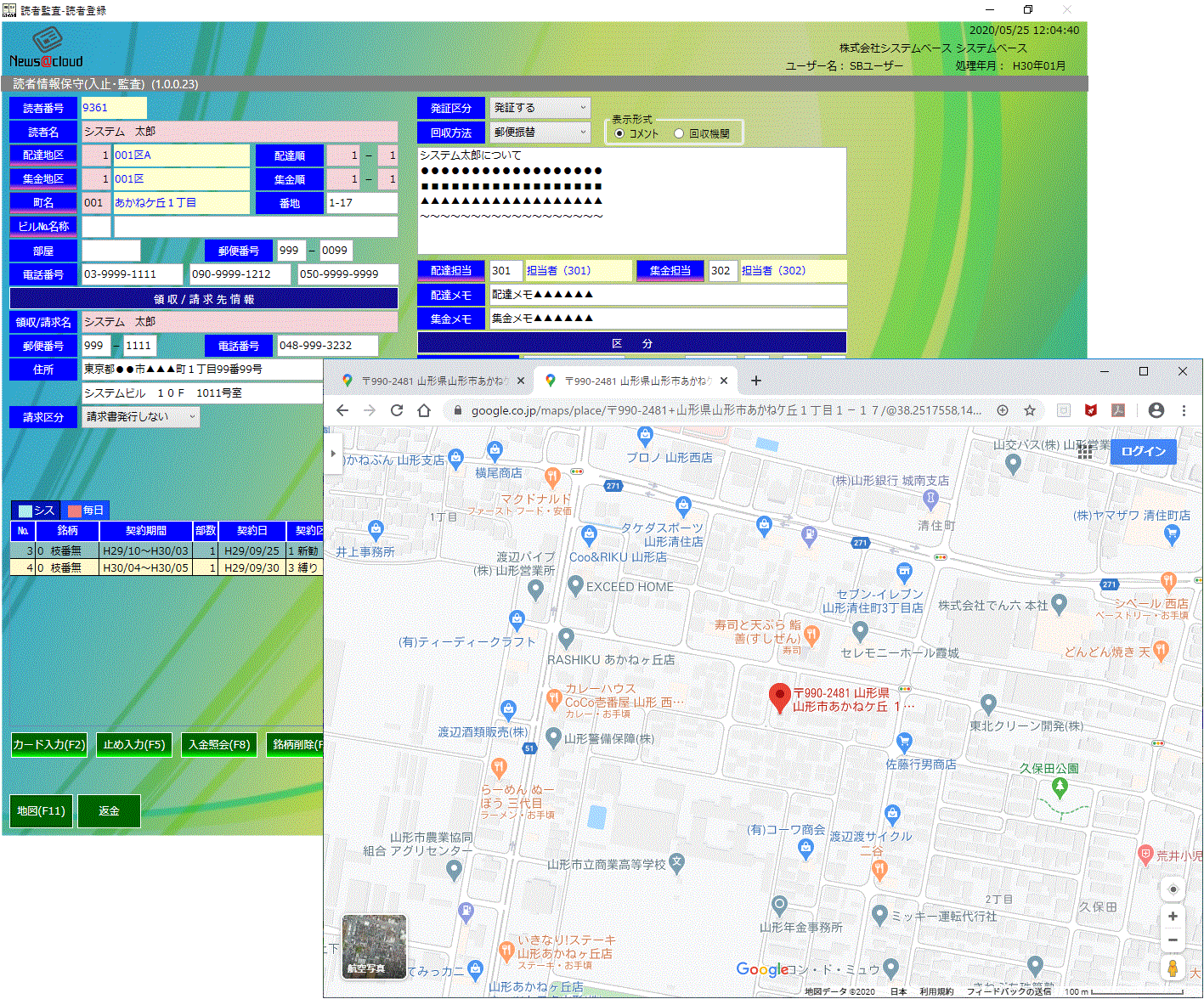Image resolution: width=1204 pixels, height=999 pixels.
Task: Click the 山形警備保障 place marker
Action: [x=553, y=737]
